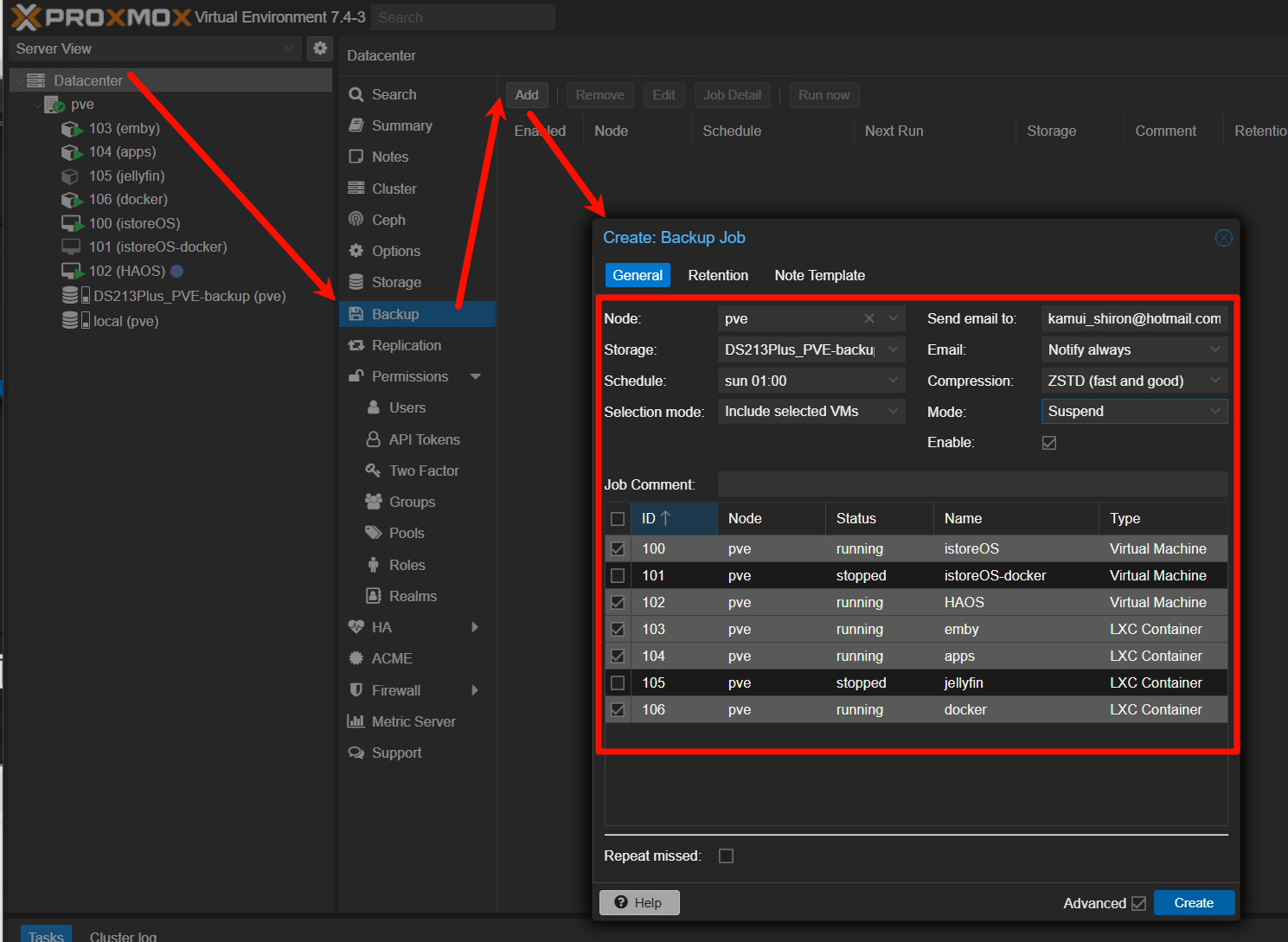Viewport: 1288px width, 942px height.
Task: Select VM icon for 100 (istoreOS)
Action: point(72,224)
